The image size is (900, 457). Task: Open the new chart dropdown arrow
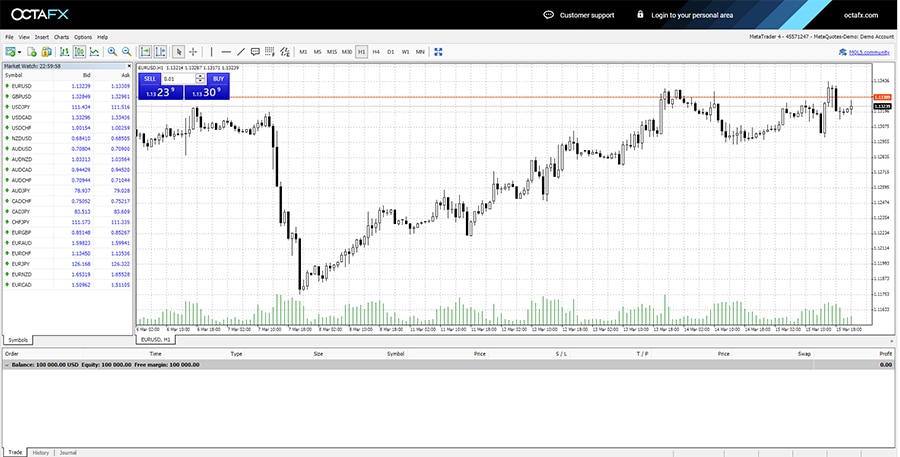click(19, 51)
